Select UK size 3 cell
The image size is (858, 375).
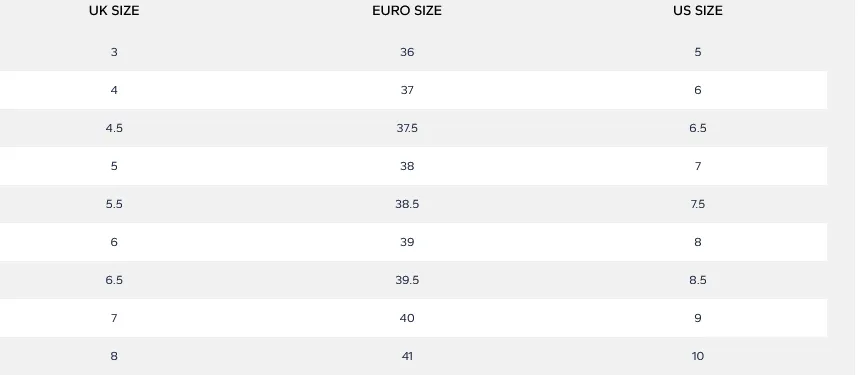coord(114,52)
